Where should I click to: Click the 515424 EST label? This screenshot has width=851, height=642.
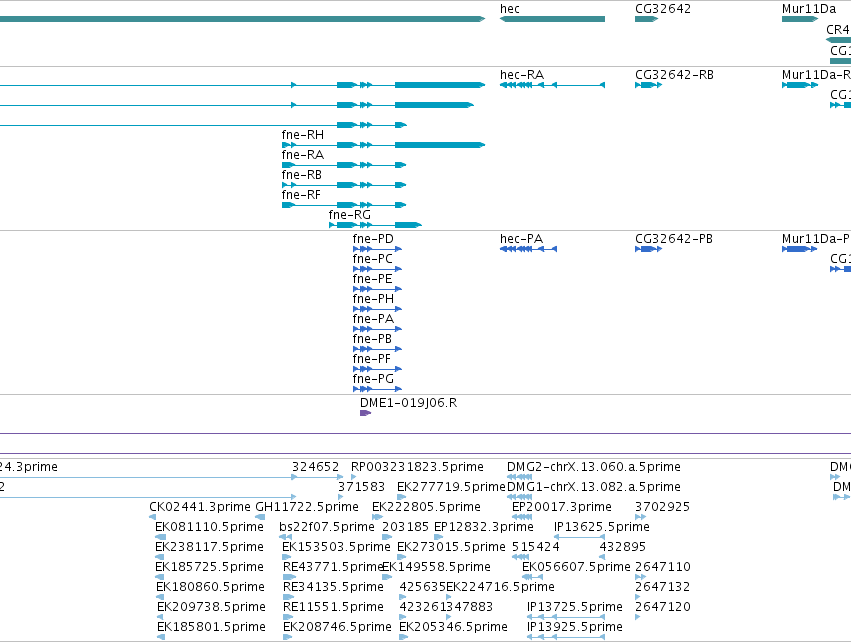[536, 548]
